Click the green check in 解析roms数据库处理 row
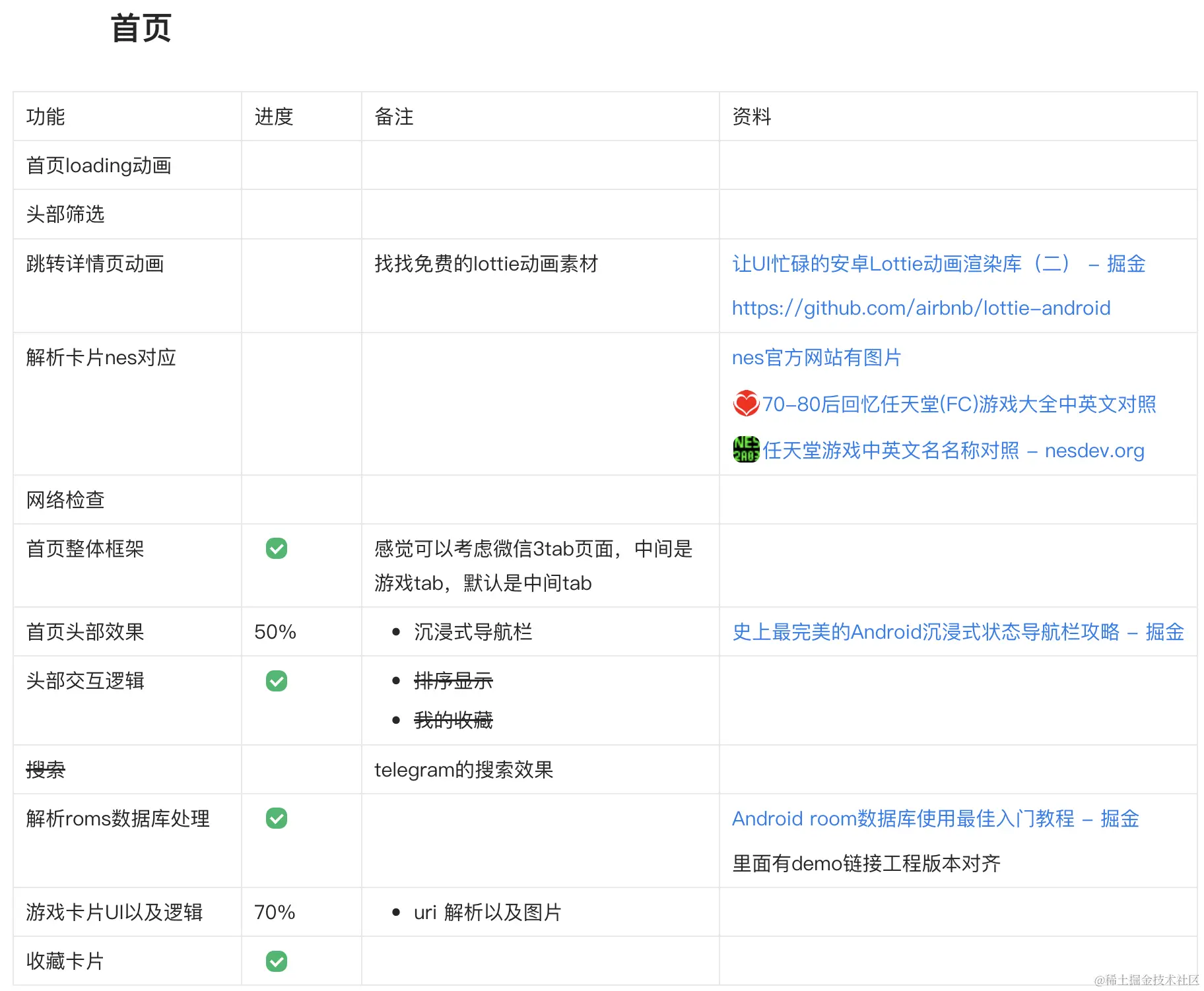The height and width of the screenshot is (991, 1204). pos(276,818)
